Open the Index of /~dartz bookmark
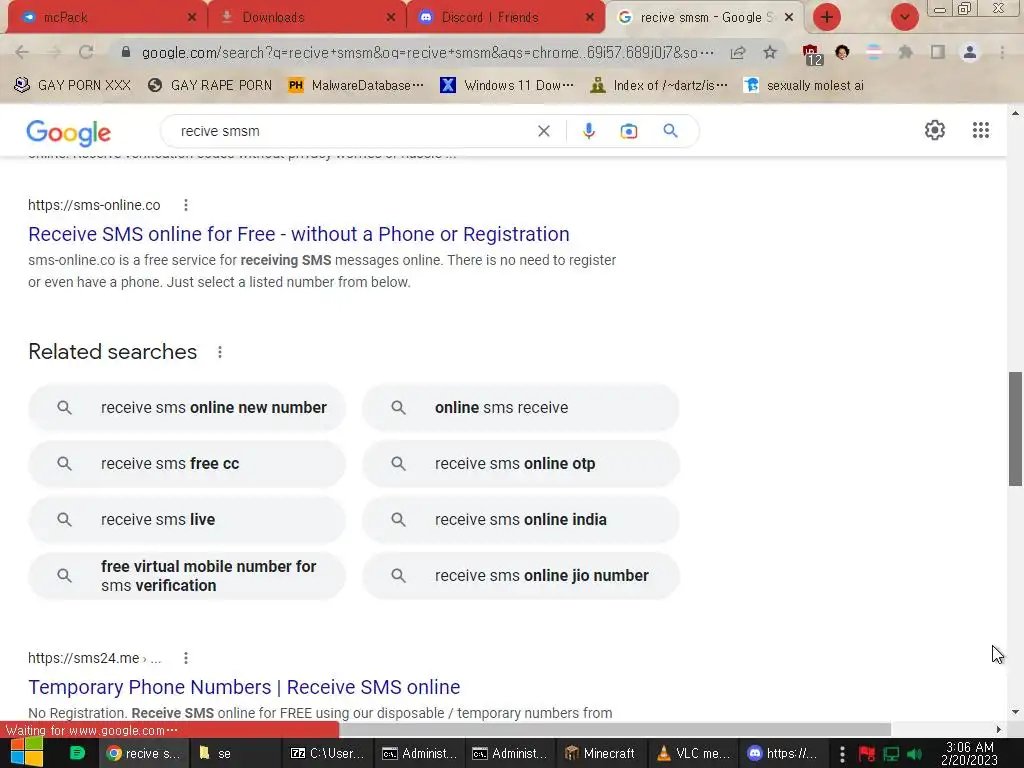Screen dimensions: 1024x768 (x=658, y=85)
